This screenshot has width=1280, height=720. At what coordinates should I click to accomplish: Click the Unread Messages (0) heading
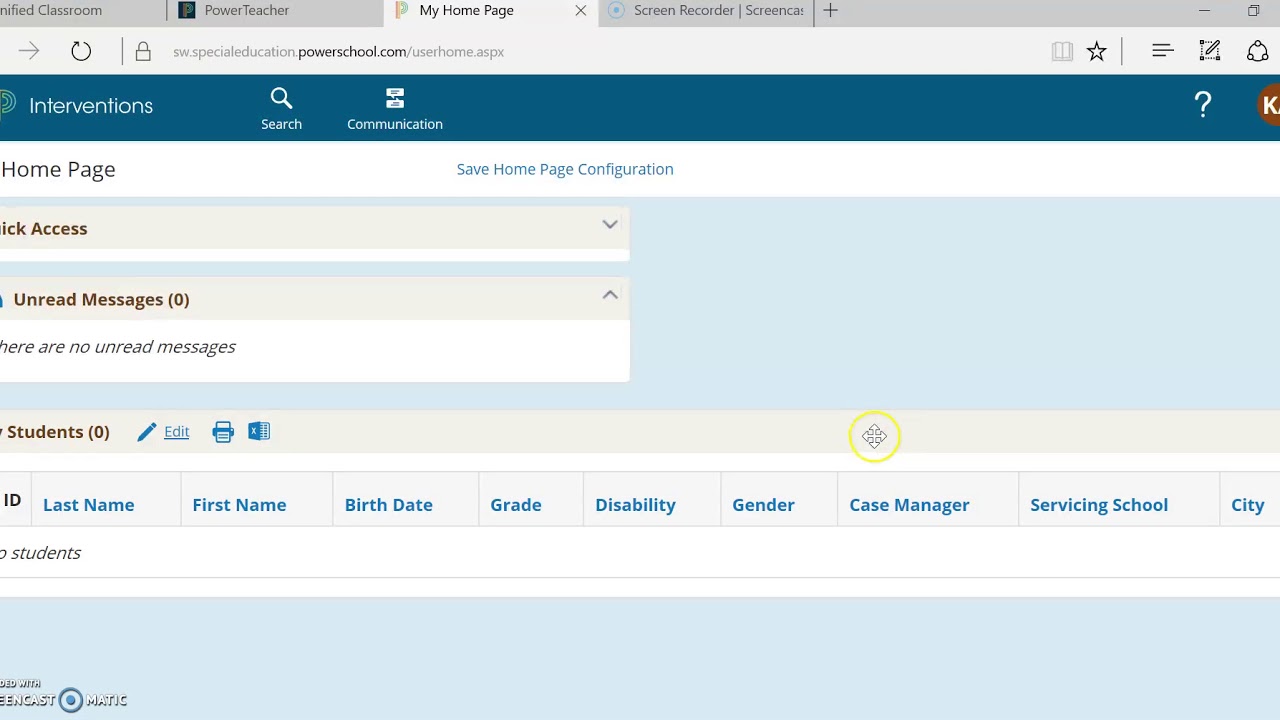coord(101,299)
